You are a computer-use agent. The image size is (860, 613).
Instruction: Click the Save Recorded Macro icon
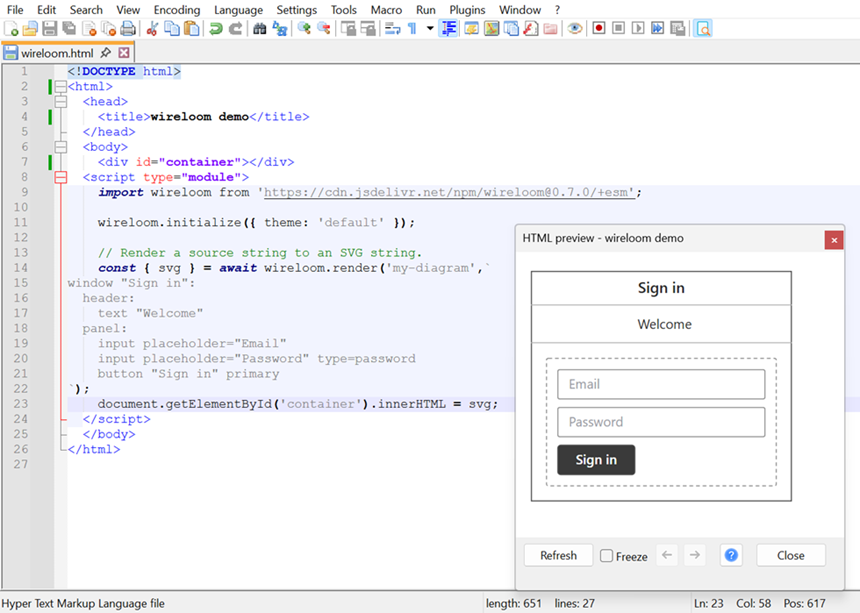coord(678,29)
